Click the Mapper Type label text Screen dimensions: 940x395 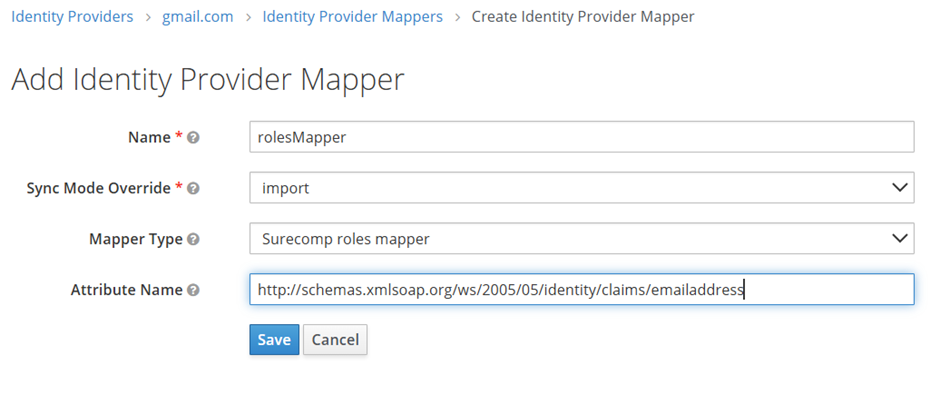pyautogui.click(x=135, y=239)
